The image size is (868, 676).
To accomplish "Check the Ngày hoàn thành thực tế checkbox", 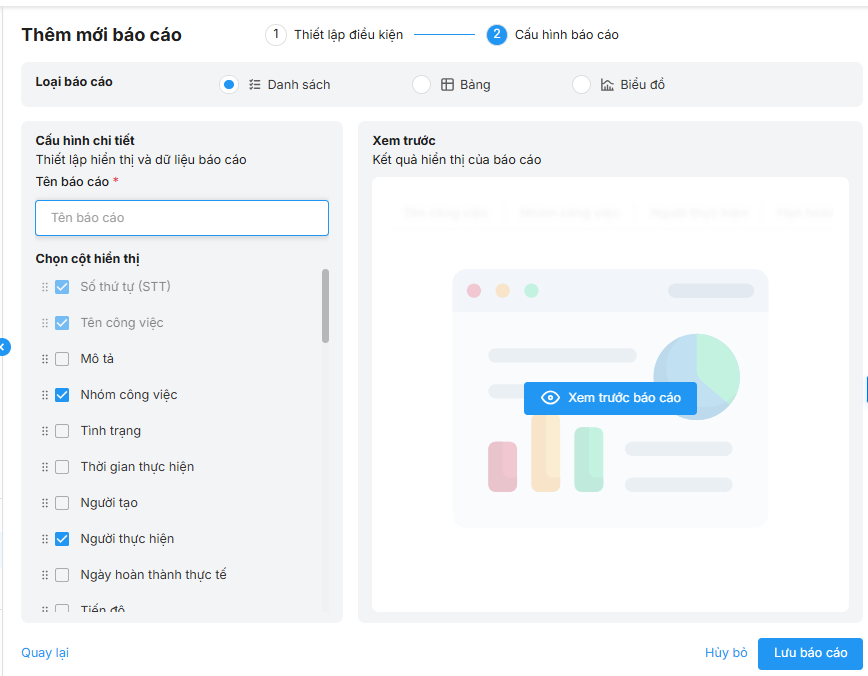I will point(62,575).
